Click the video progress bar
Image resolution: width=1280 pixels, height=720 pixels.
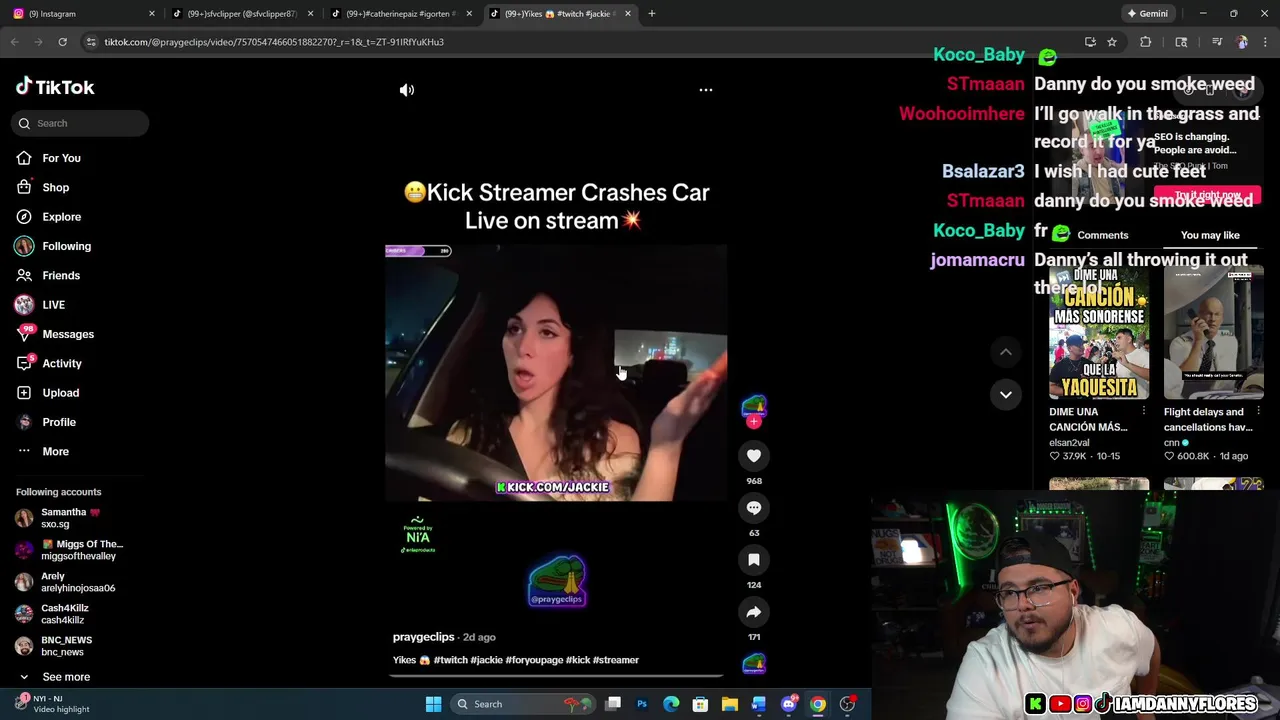(x=556, y=676)
